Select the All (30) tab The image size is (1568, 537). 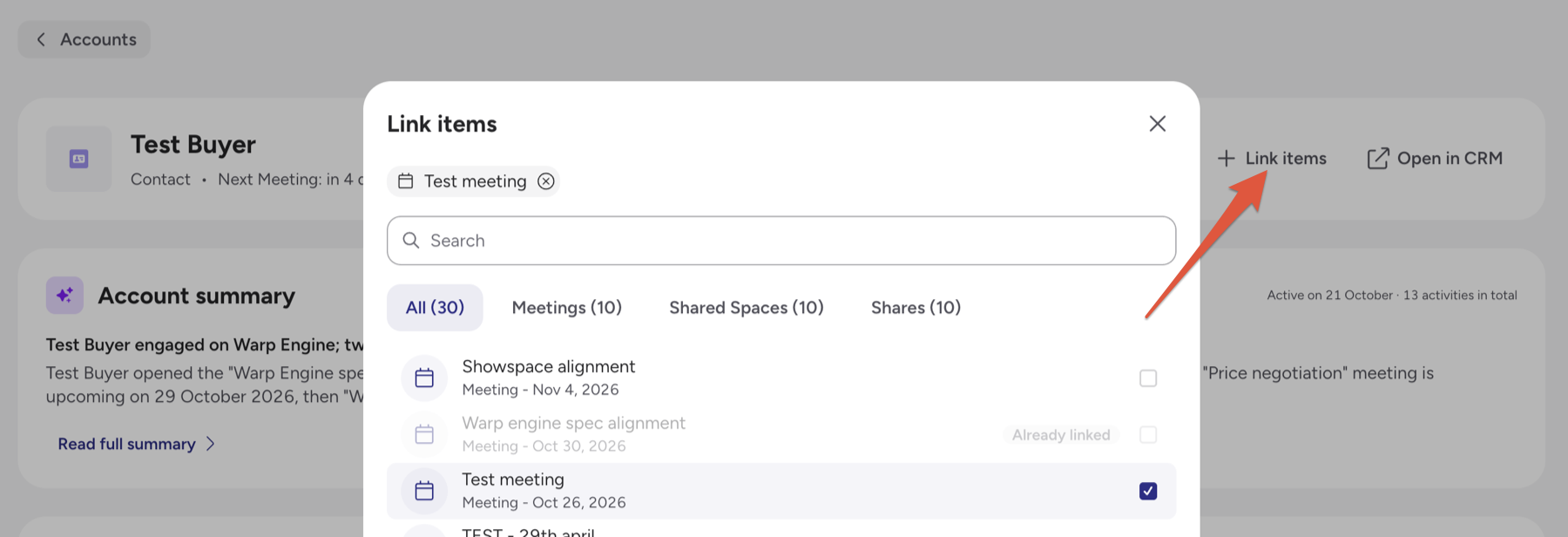point(435,308)
